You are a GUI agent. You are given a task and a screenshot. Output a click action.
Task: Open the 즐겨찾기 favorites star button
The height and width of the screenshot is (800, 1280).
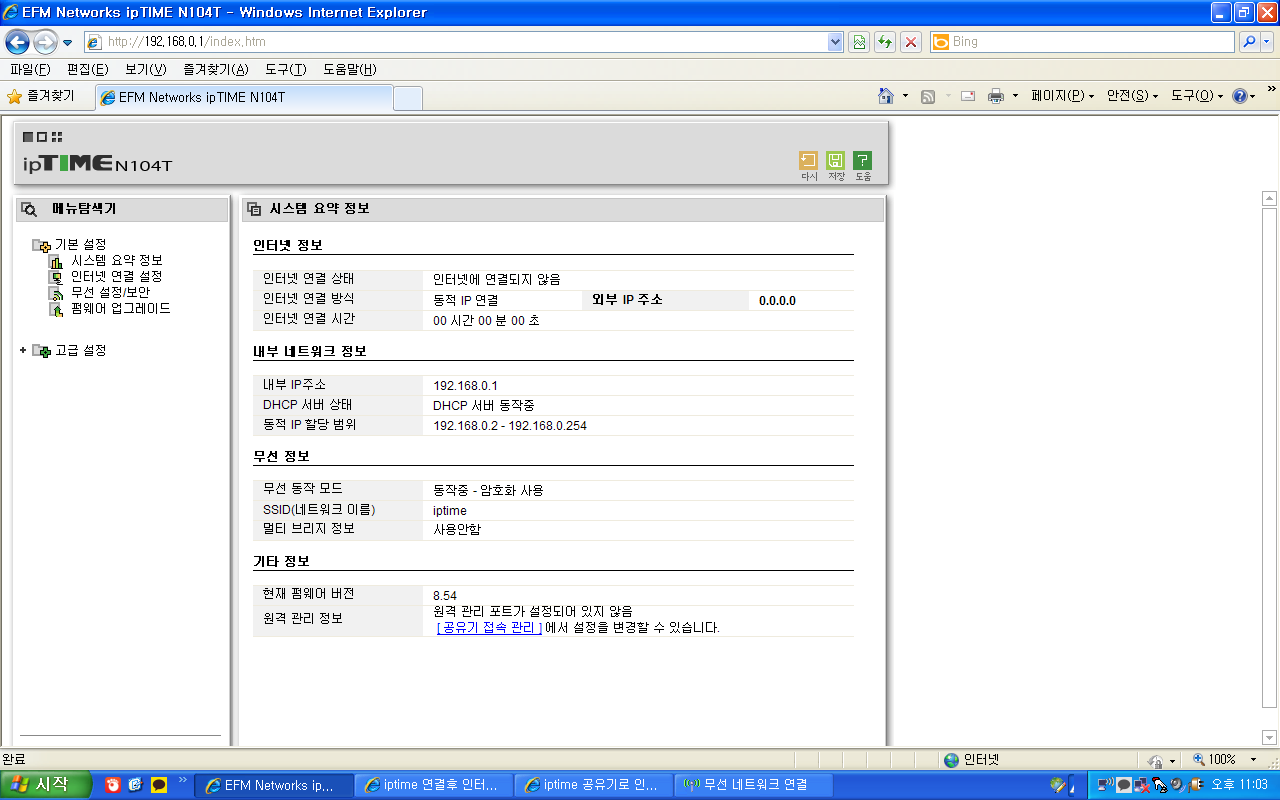tap(41, 96)
